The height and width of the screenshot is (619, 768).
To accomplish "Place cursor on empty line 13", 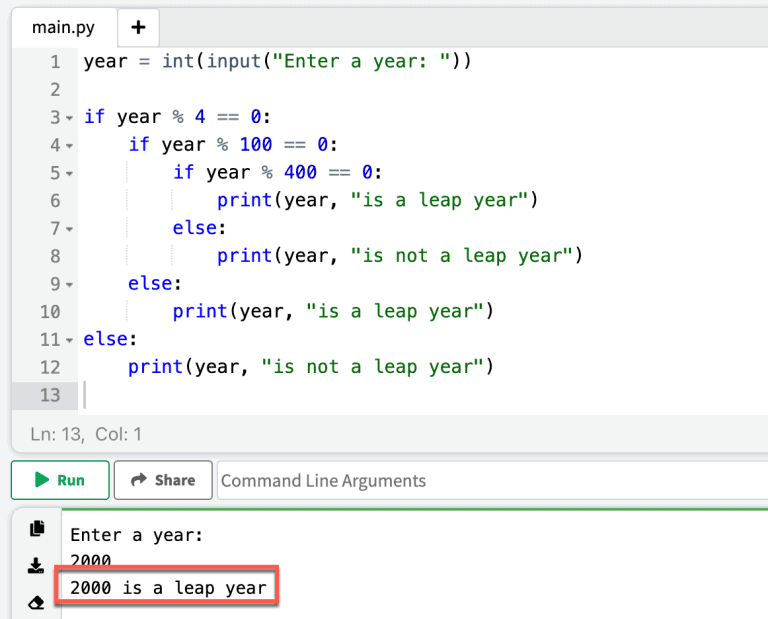I will pos(425,395).
